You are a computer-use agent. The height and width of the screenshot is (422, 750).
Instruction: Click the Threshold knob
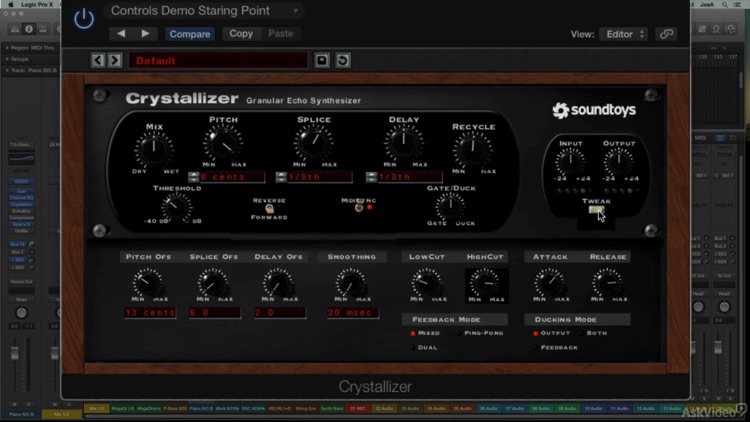(176, 208)
